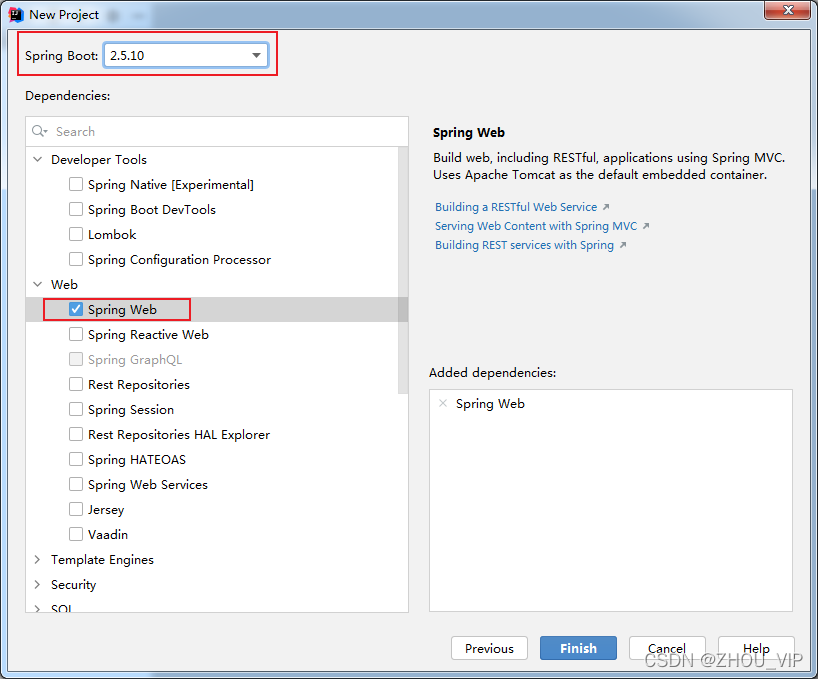Expand the SQL group
818x679 pixels.
tap(38, 608)
